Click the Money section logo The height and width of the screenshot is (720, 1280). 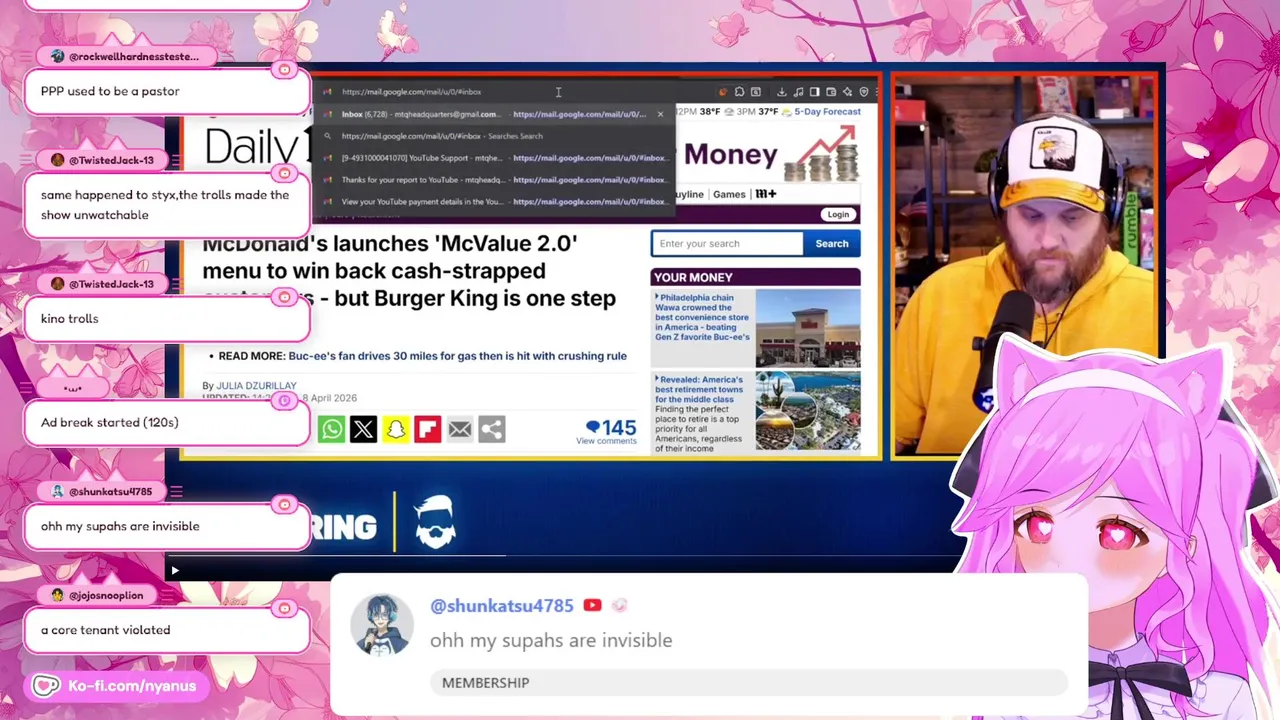coord(731,154)
